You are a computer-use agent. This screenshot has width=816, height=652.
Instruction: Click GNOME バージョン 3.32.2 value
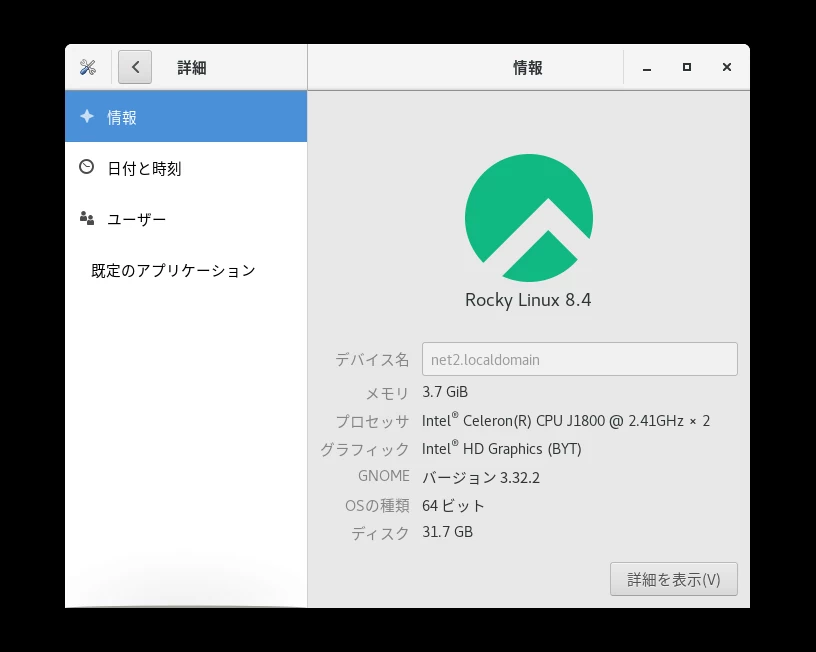pyautogui.click(x=481, y=477)
